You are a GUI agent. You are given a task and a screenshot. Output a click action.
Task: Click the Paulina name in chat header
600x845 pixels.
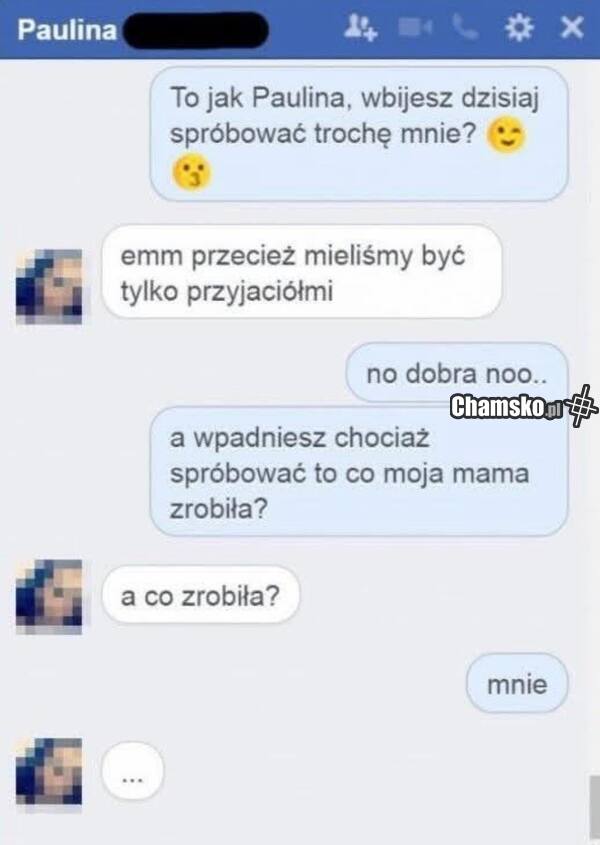point(67,30)
